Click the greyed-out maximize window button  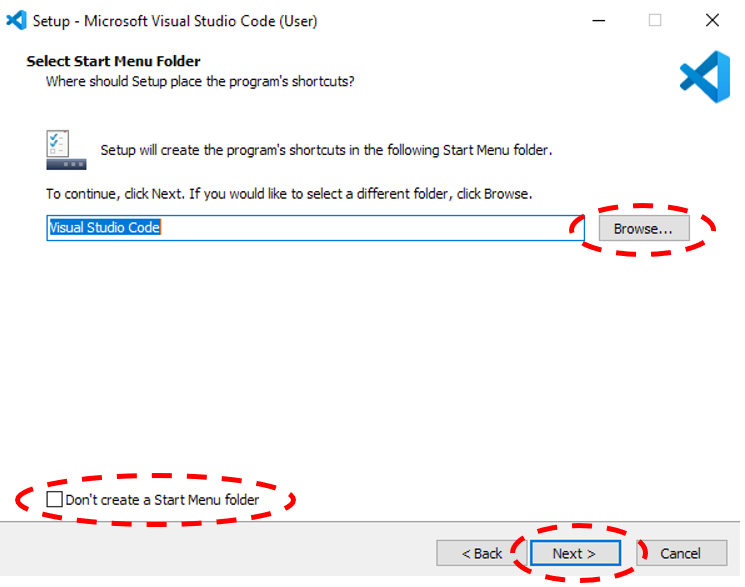655,20
